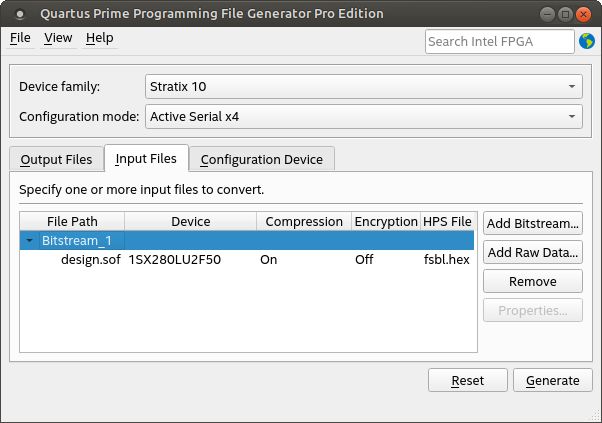This screenshot has width=602, height=423.
Task: Focus the Search Intel FPGA field
Action: point(499,41)
